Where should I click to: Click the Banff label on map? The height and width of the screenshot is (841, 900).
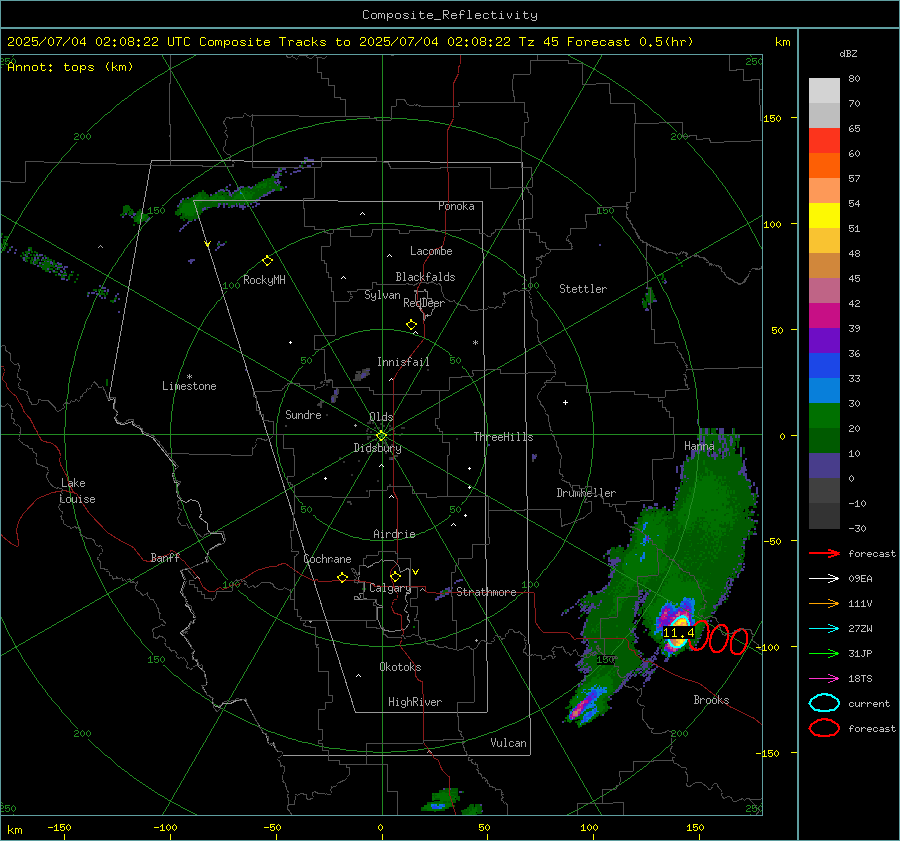tap(165, 558)
